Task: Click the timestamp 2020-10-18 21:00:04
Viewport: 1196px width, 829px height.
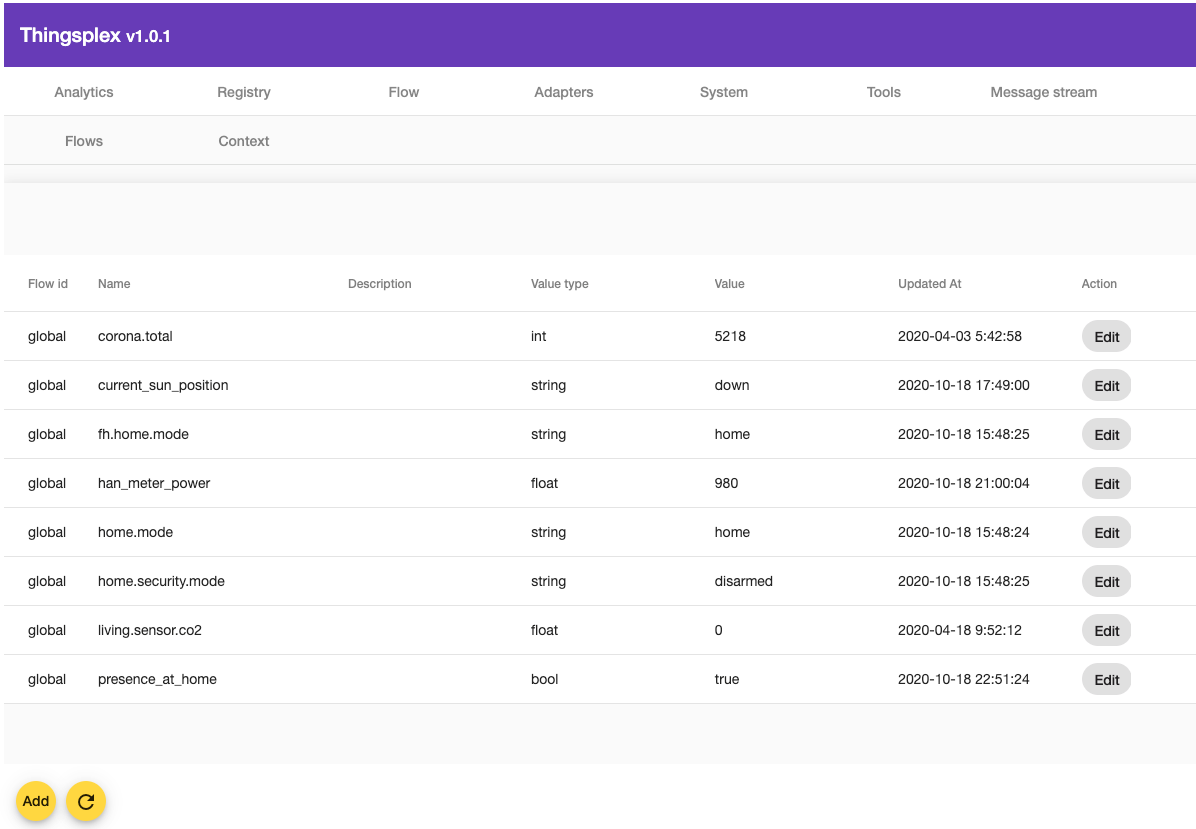Action: coord(963,484)
